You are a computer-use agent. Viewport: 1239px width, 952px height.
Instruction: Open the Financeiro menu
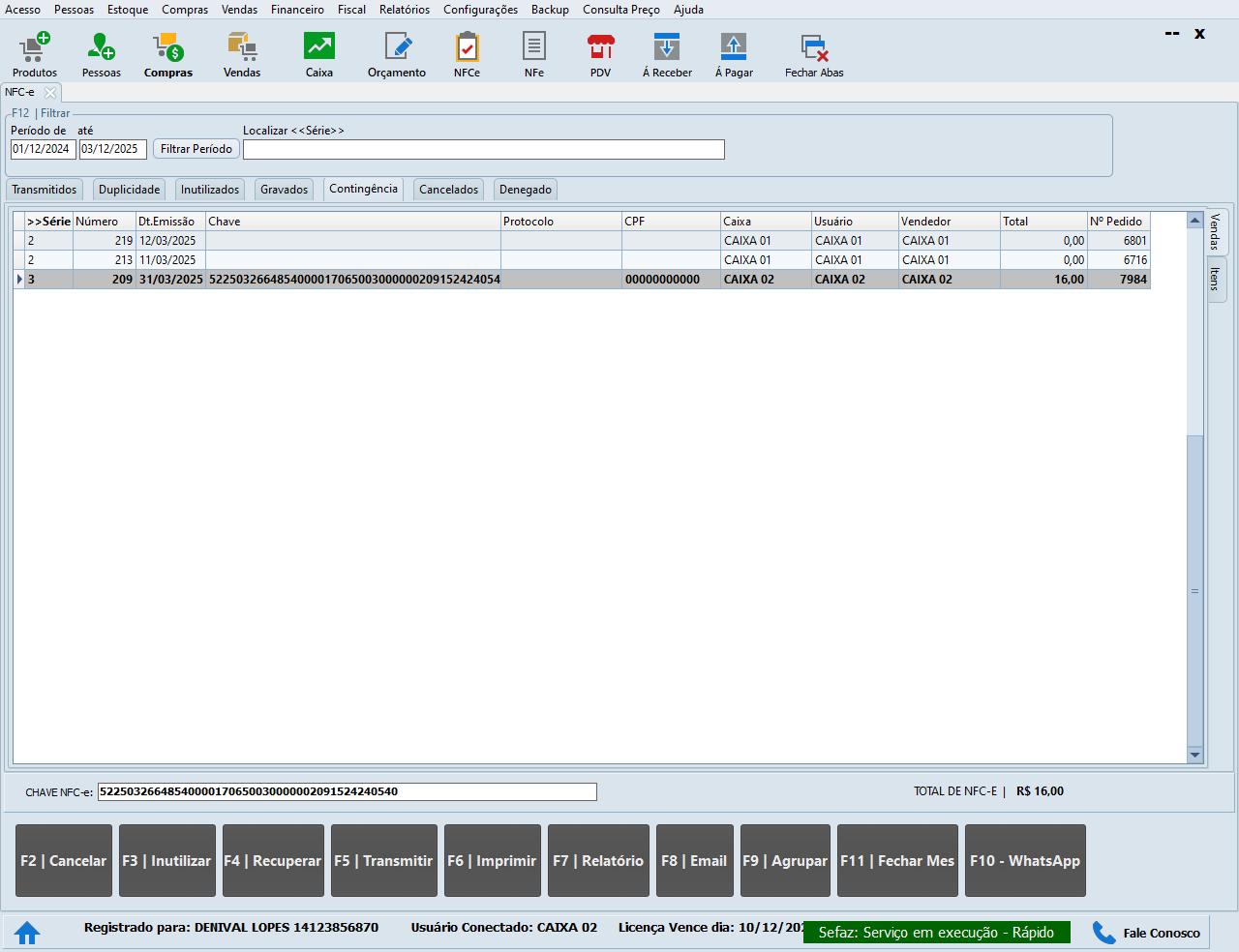297,10
